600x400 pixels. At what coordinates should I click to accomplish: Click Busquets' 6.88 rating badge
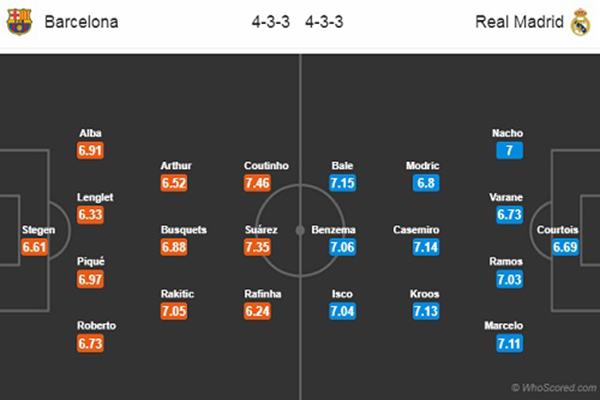coord(174,247)
